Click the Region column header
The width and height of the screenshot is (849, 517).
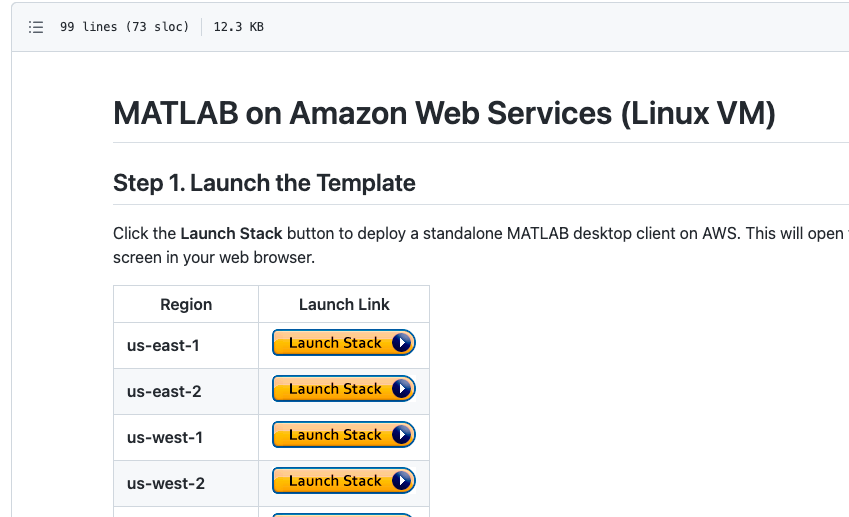click(x=186, y=304)
